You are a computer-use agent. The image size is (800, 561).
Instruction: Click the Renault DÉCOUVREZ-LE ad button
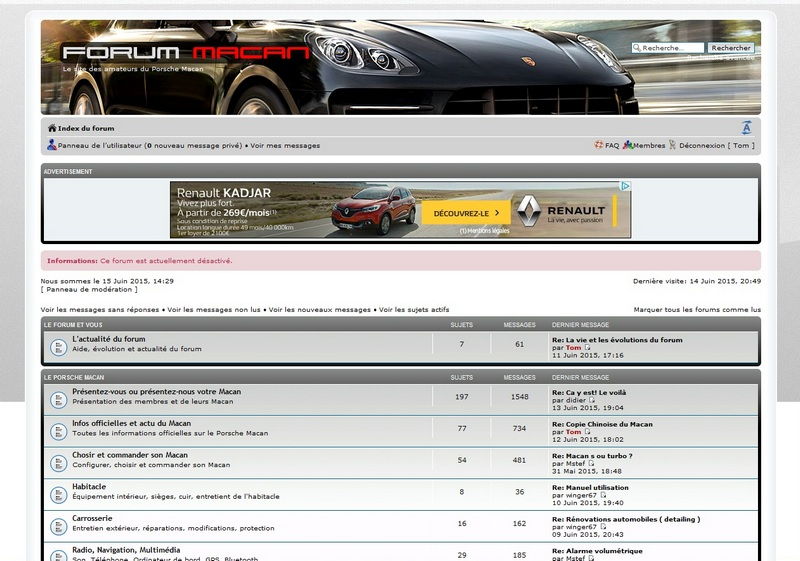pyautogui.click(x=466, y=213)
